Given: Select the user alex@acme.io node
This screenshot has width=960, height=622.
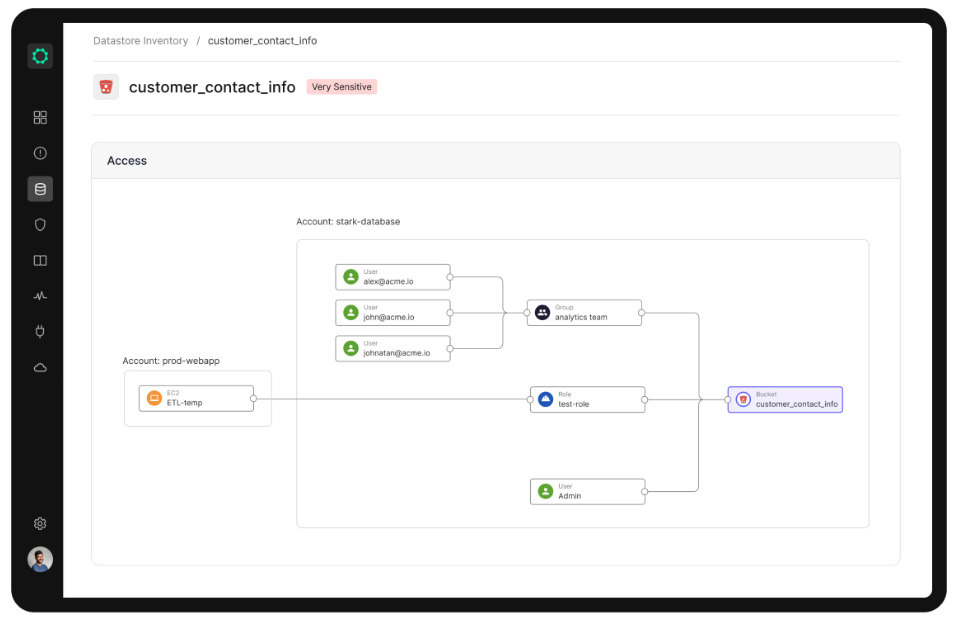Looking at the screenshot, I should [392, 277].
